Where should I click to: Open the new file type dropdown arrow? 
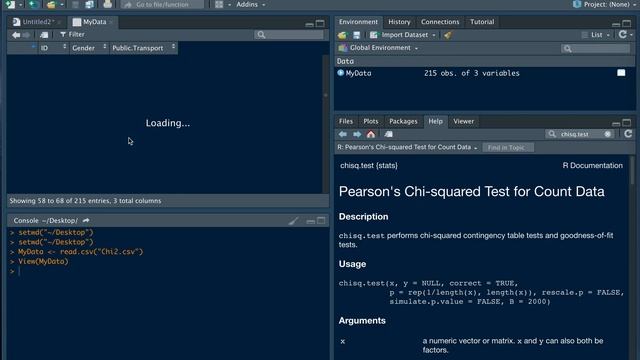[20, 4]
